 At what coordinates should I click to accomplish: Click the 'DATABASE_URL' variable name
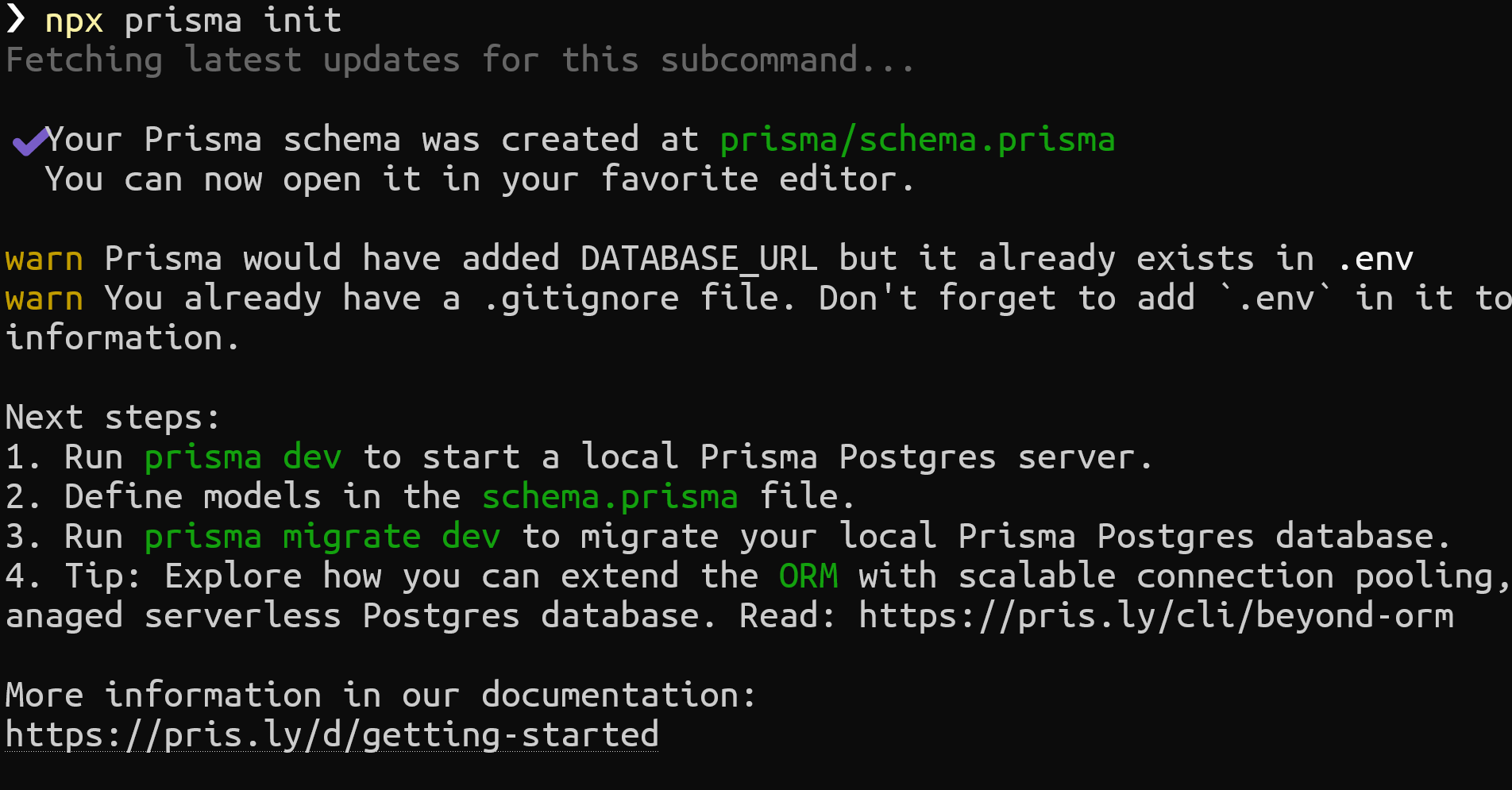click(x=699, y=260)
